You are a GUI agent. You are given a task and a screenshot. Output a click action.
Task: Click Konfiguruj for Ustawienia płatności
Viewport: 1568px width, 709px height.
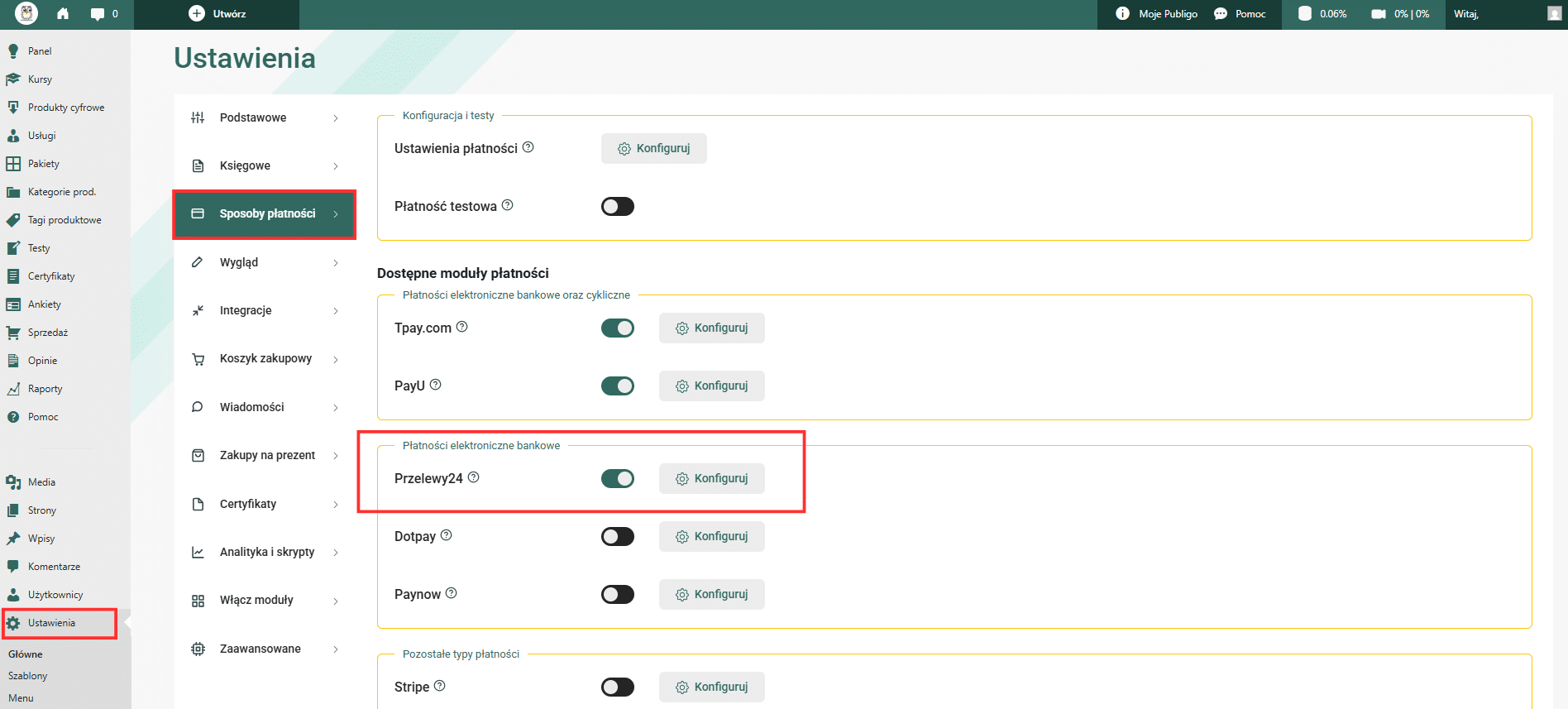[654, 148]
